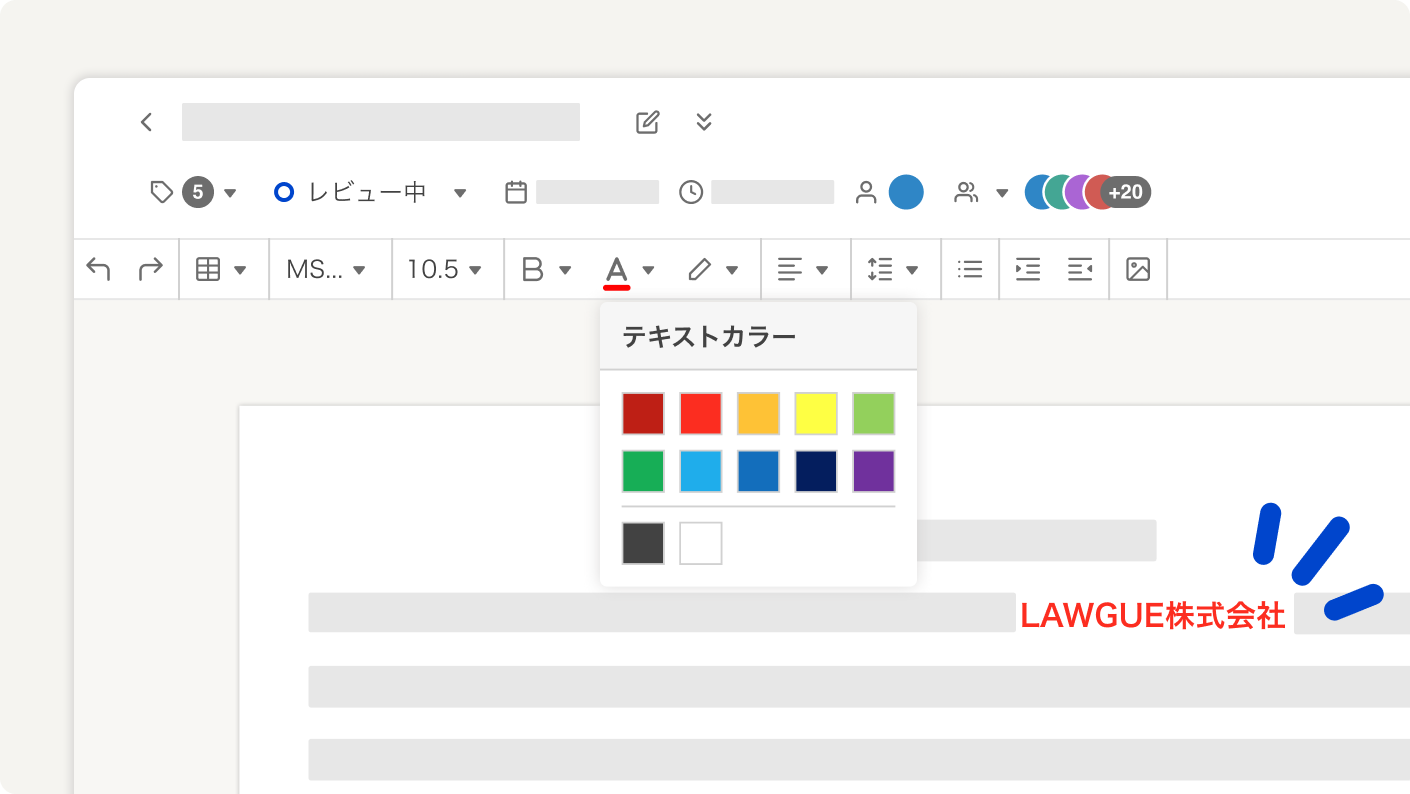Open the text alignment dropdown
1410x794 pixels.
(803, 269)
